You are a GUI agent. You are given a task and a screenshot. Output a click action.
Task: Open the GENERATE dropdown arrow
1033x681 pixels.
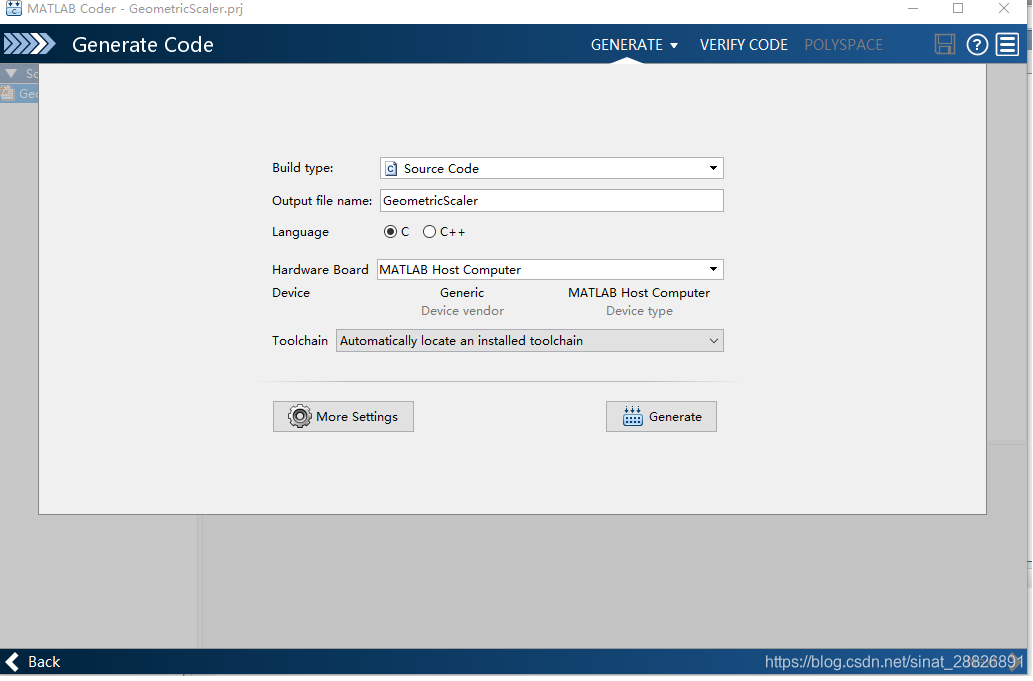(x=674, y=45)
